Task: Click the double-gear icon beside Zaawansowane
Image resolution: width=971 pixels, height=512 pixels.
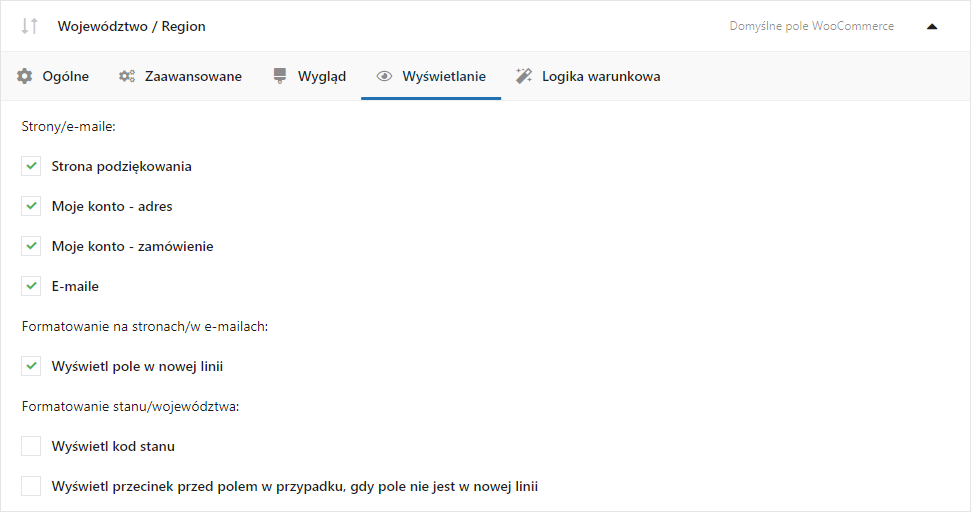Action: pyautogui.click(x=127, y=76)
